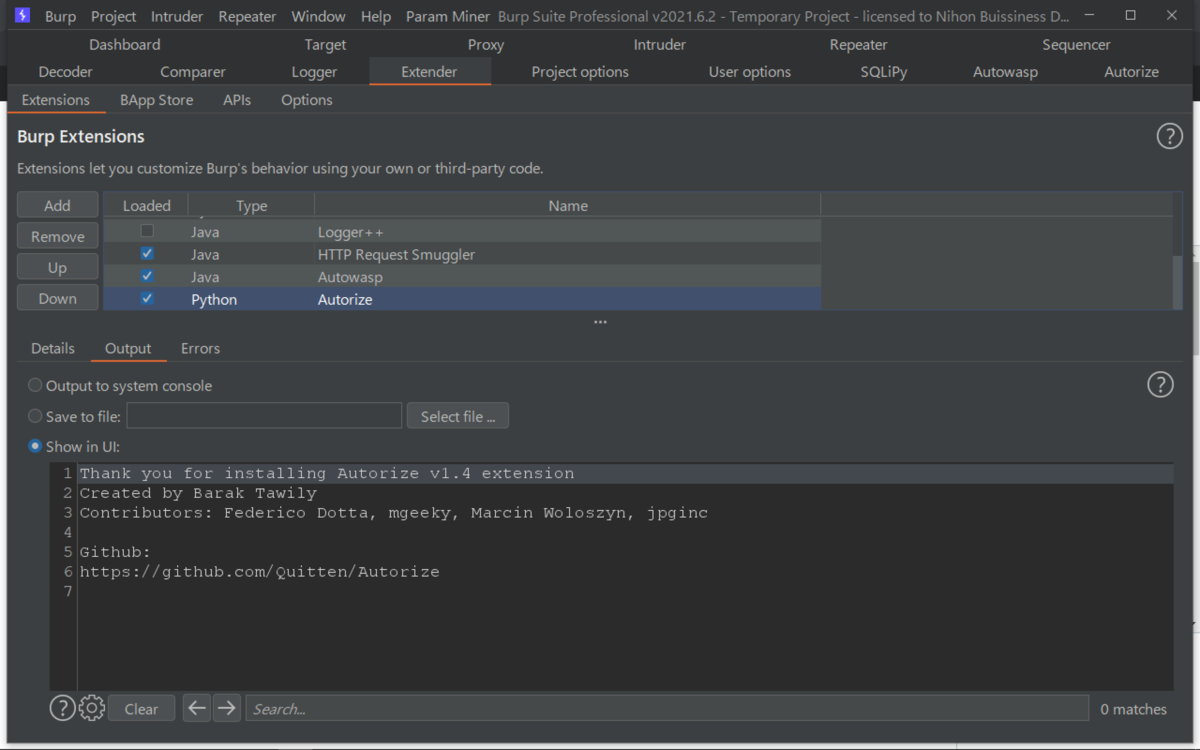Switch to the Sequencer tab

point(1076,44)
